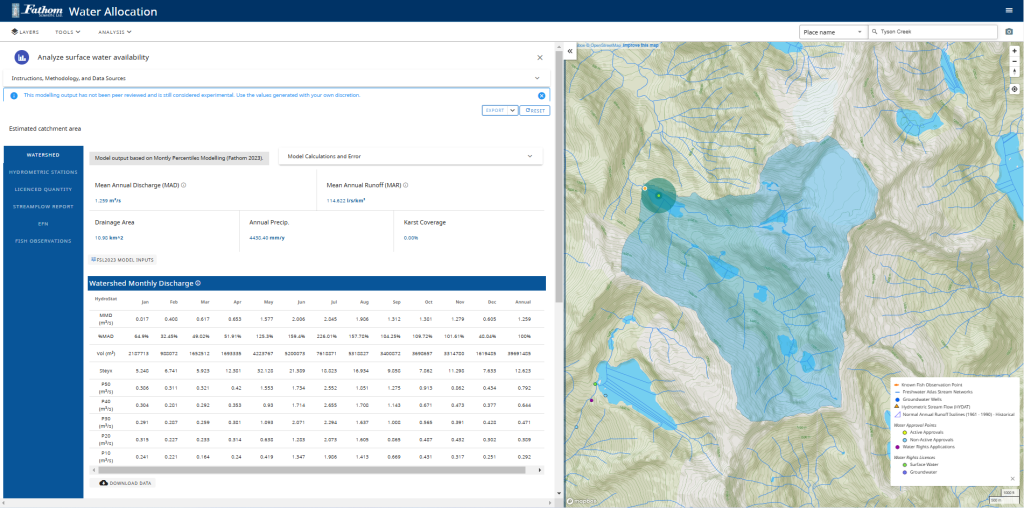Viewport: 1024px width, 508px height.
Task: Reset map bearing to north
Action: (1014, 72)
